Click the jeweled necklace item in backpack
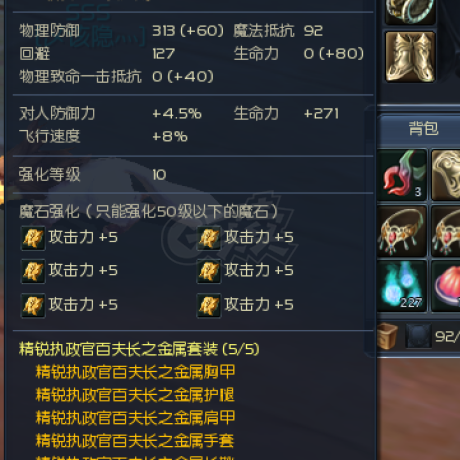460x460 pixels. click(x=402, y=231)
